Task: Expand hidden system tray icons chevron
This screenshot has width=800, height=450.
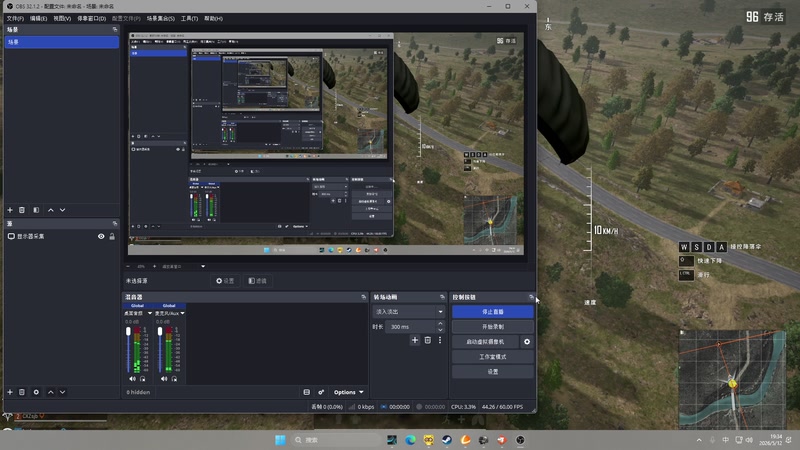Action: coord(698,440)
